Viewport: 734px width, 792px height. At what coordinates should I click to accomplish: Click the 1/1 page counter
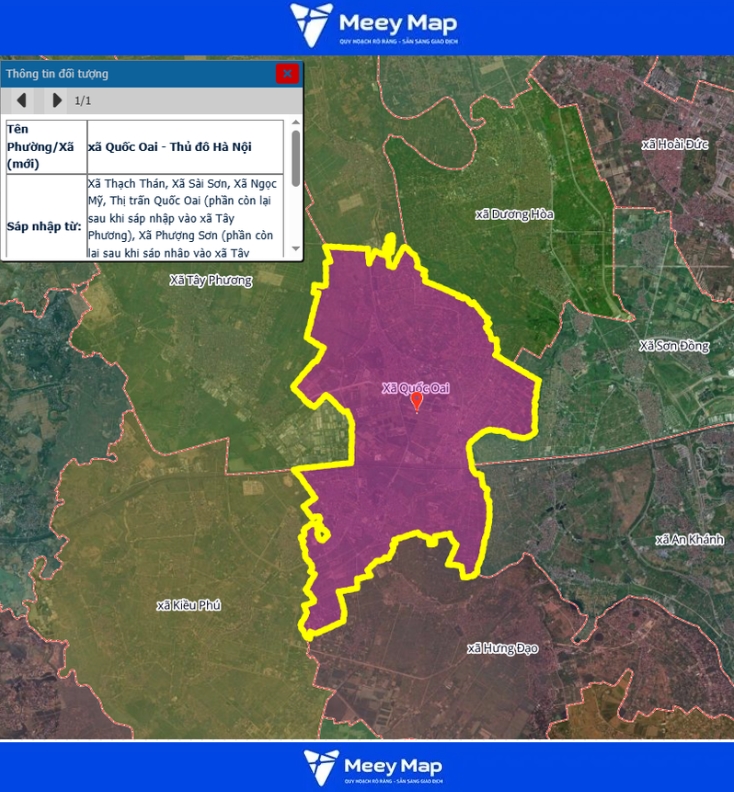pyautogui.click(x=83, y=101)
